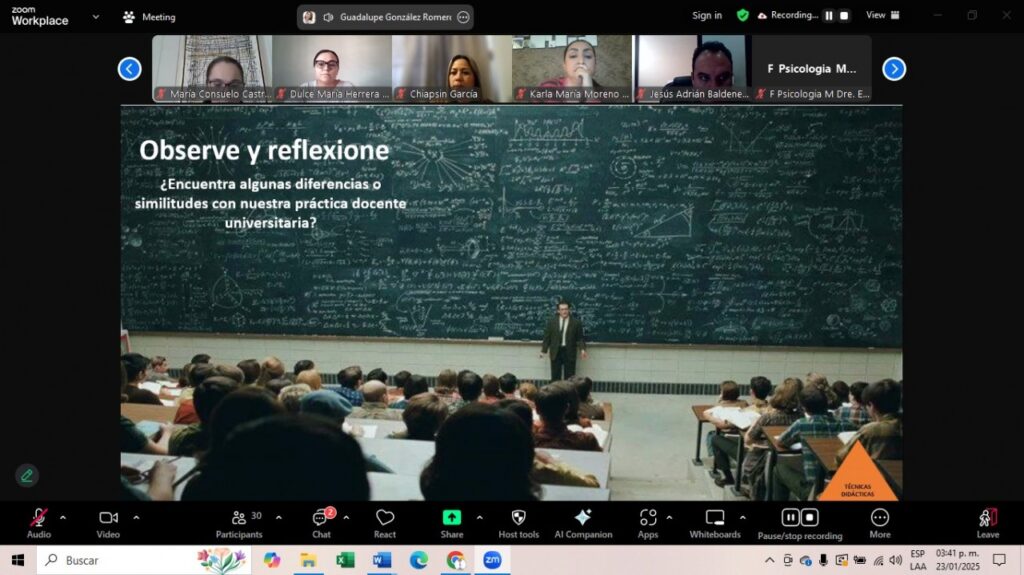Screen dimensions: 1024x575
Task: Open the Chat panel
Action: (x=321, y=524)
